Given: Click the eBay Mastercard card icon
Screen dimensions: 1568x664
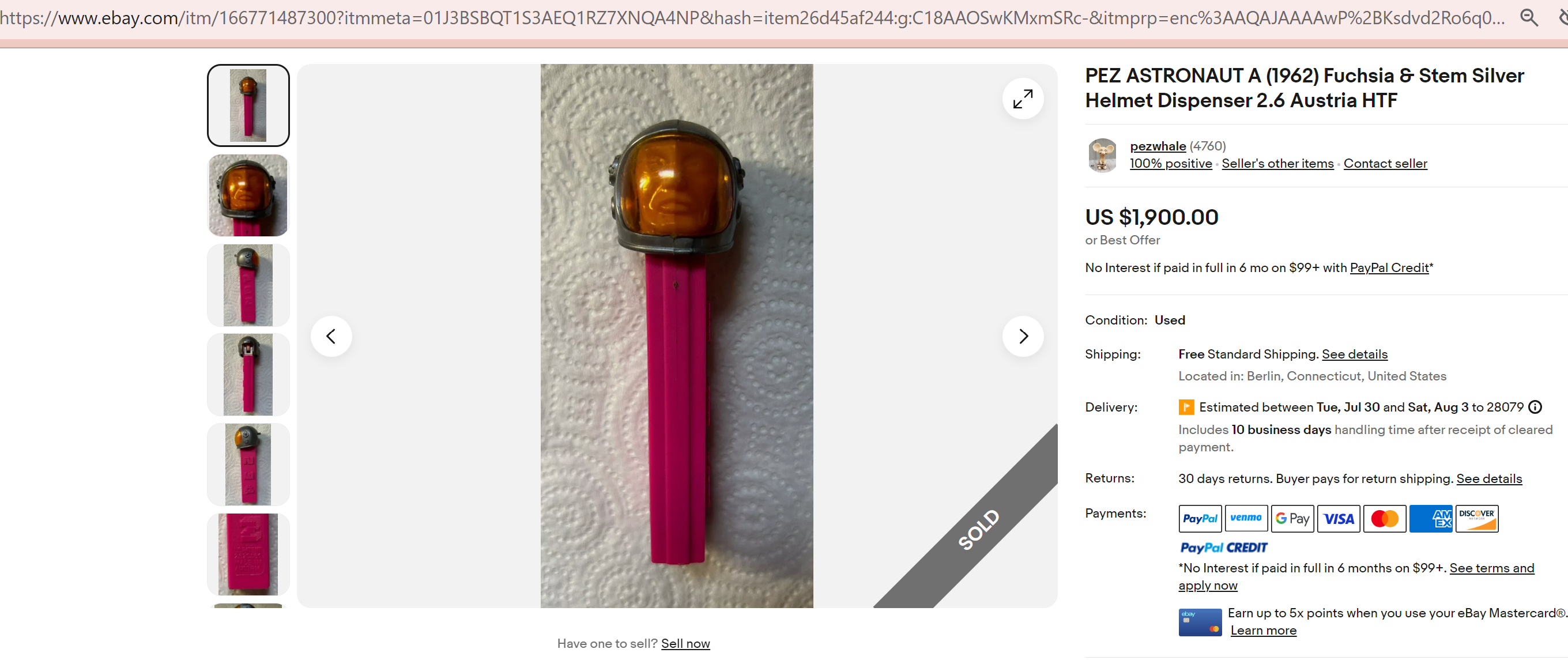Looking at the screenshot, I should [1200, 622].
